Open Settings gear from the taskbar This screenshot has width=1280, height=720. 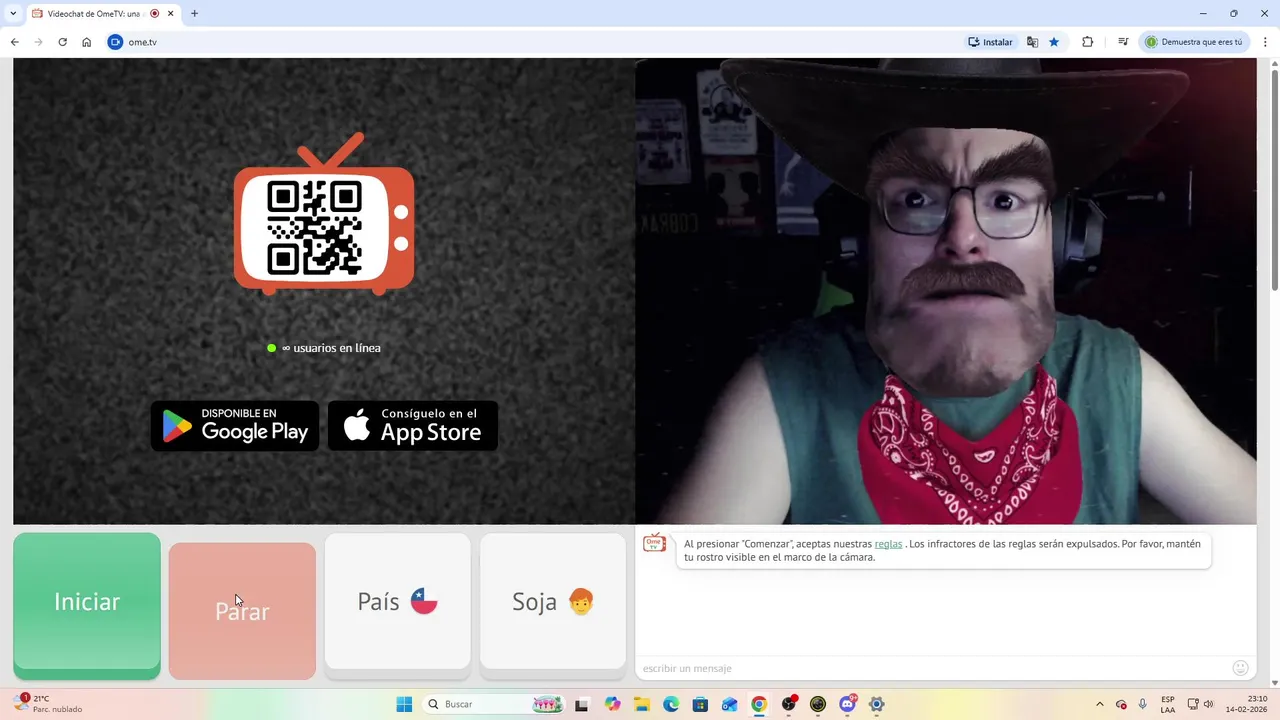click(x=877, y=704)
